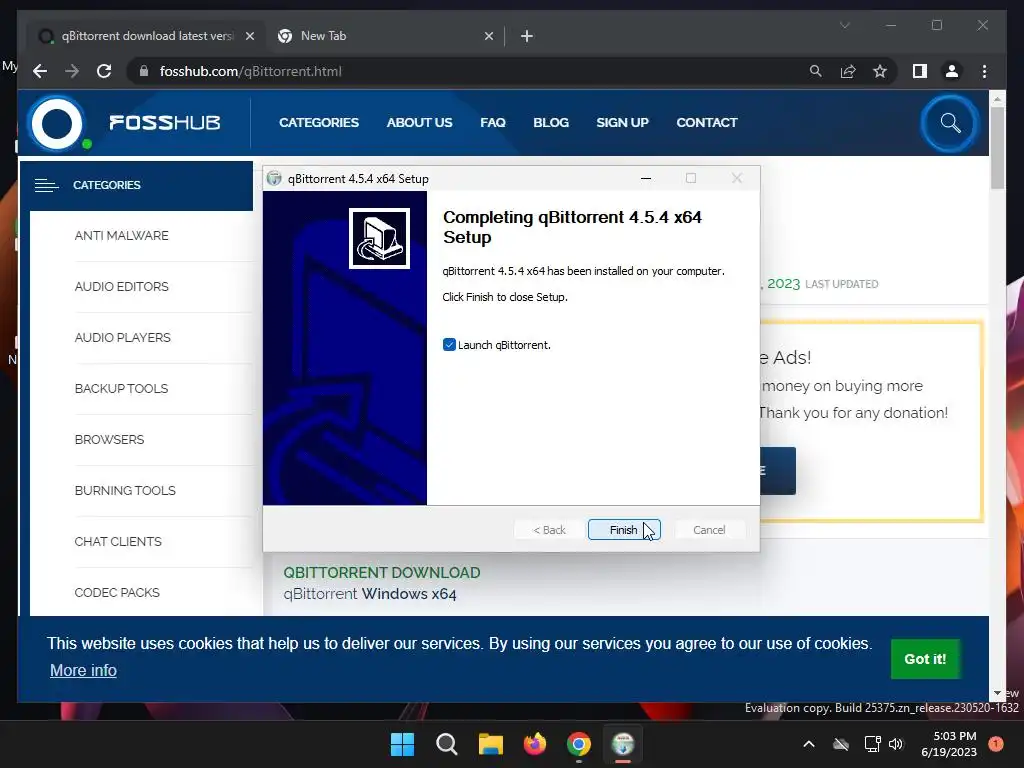Toggle sidebar CATEGORIES hamburger icon
The image size is (1024, 768).
46,185
